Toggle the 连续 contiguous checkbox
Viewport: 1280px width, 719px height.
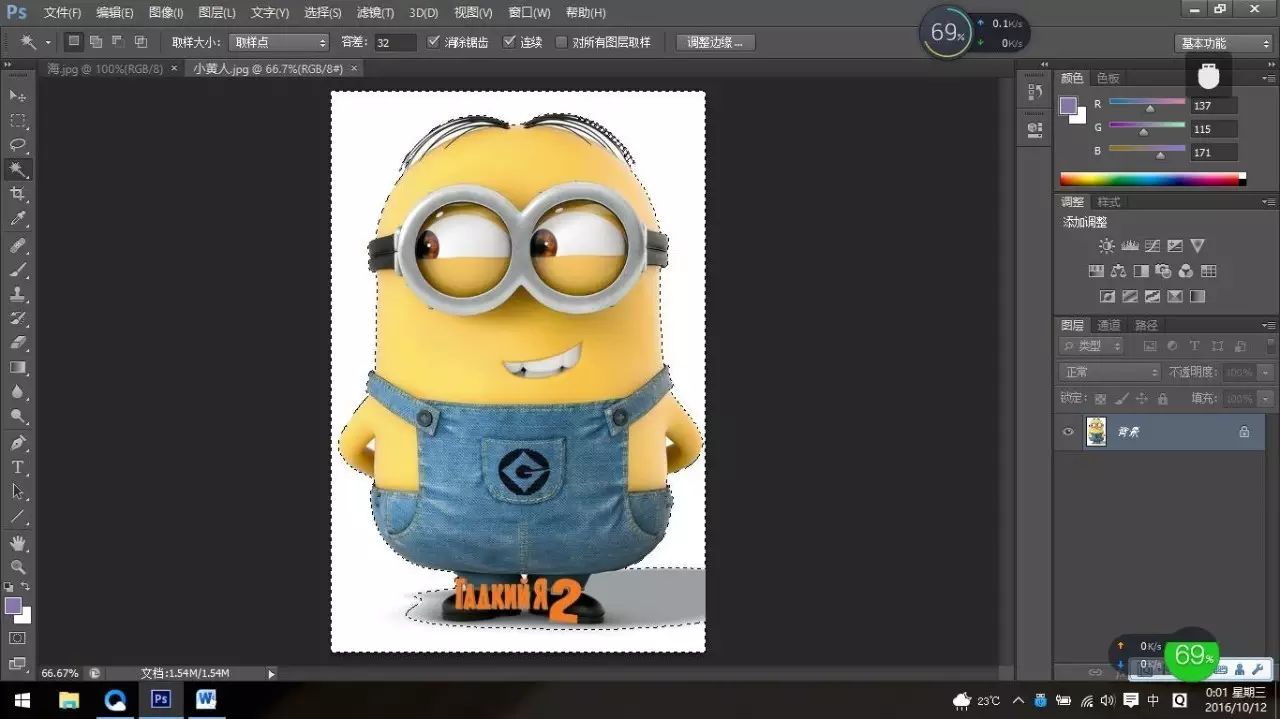tap(509, 42)
